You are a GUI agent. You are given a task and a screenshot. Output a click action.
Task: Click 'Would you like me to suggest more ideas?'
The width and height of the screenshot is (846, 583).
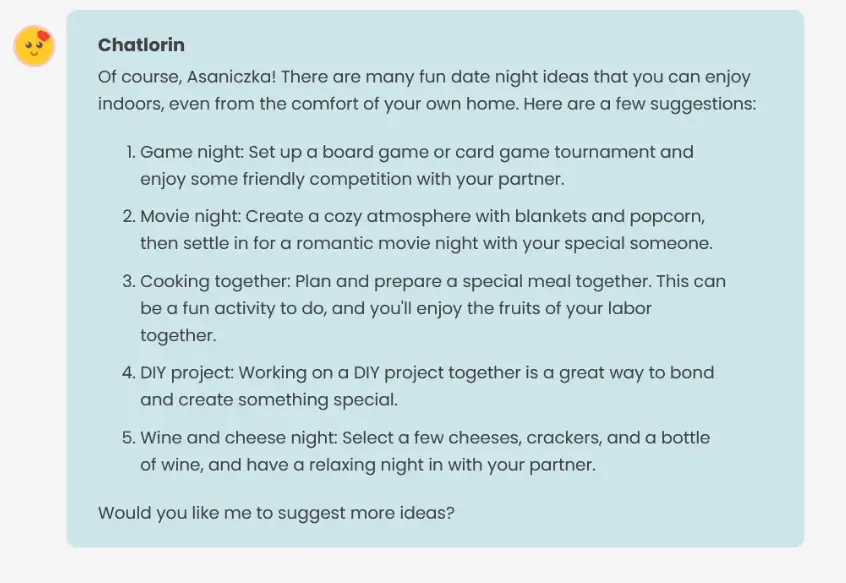tap(276, 513)
